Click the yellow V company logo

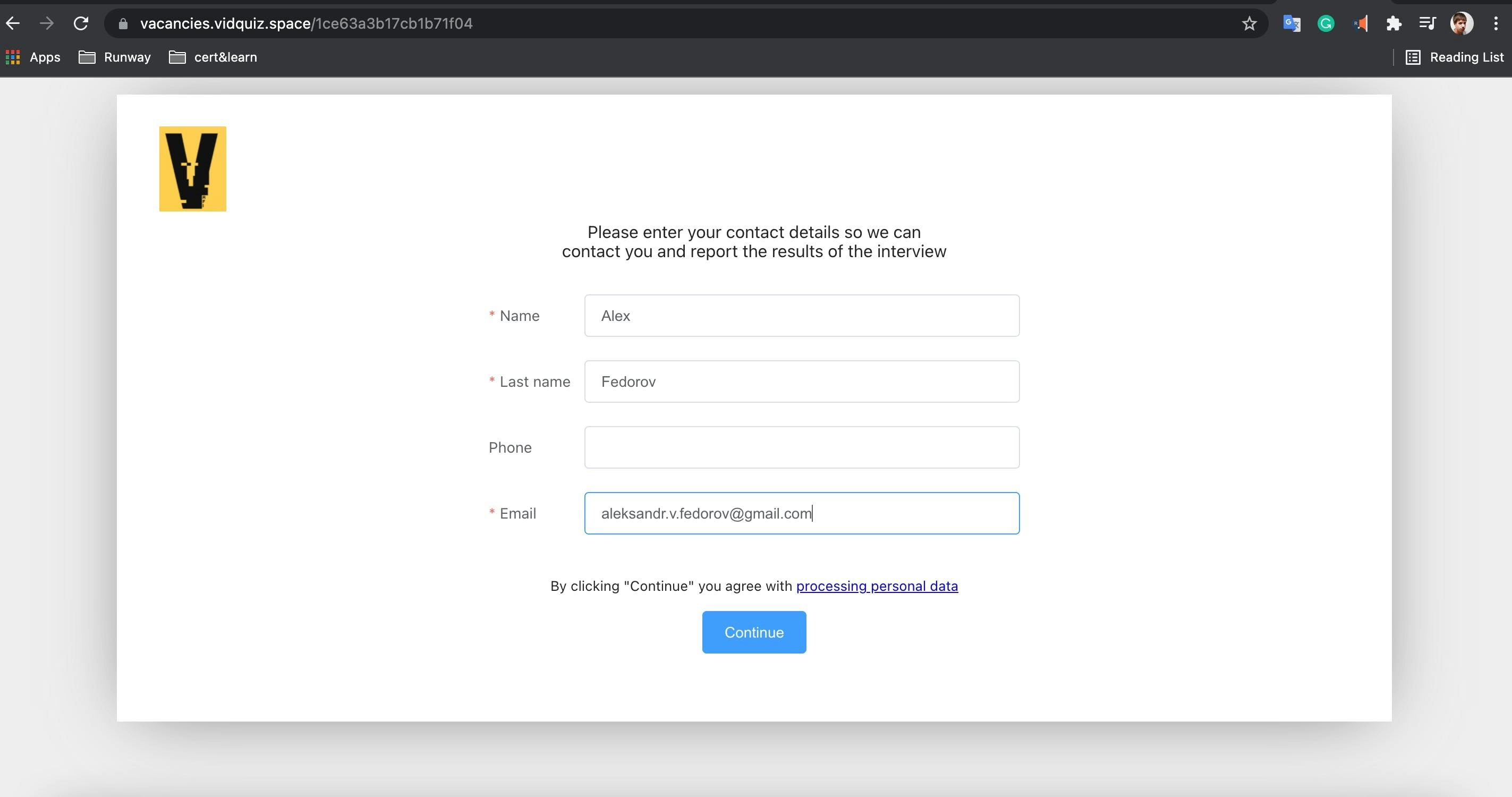192,169
